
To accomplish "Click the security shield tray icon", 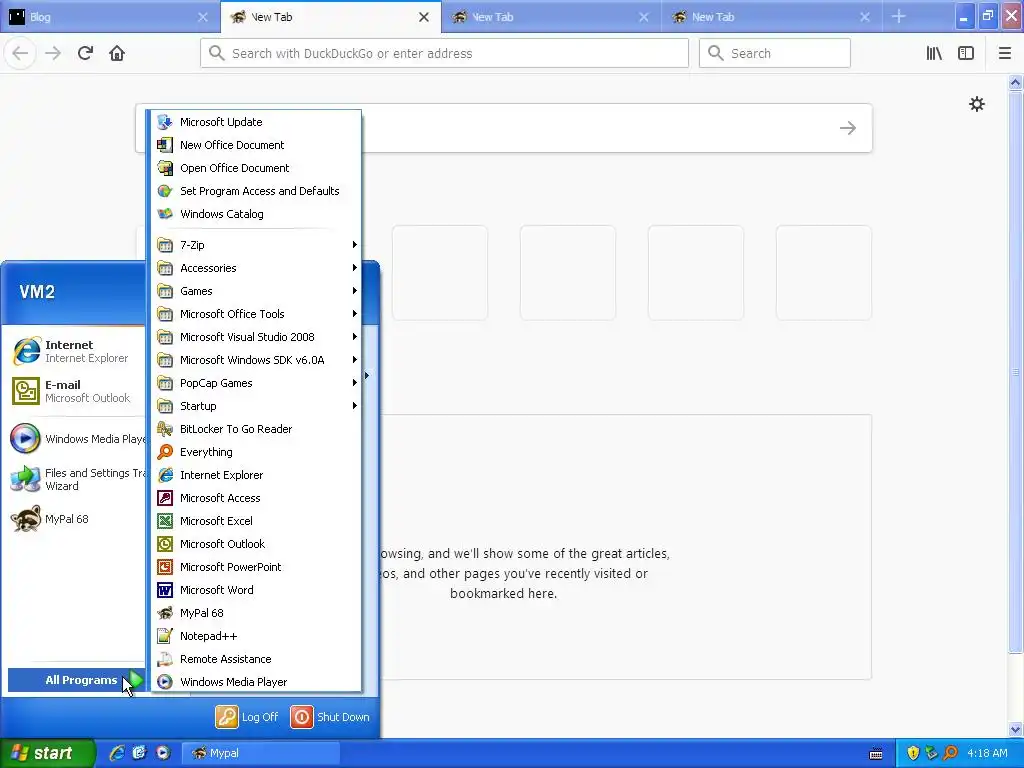I will point(913,753).
